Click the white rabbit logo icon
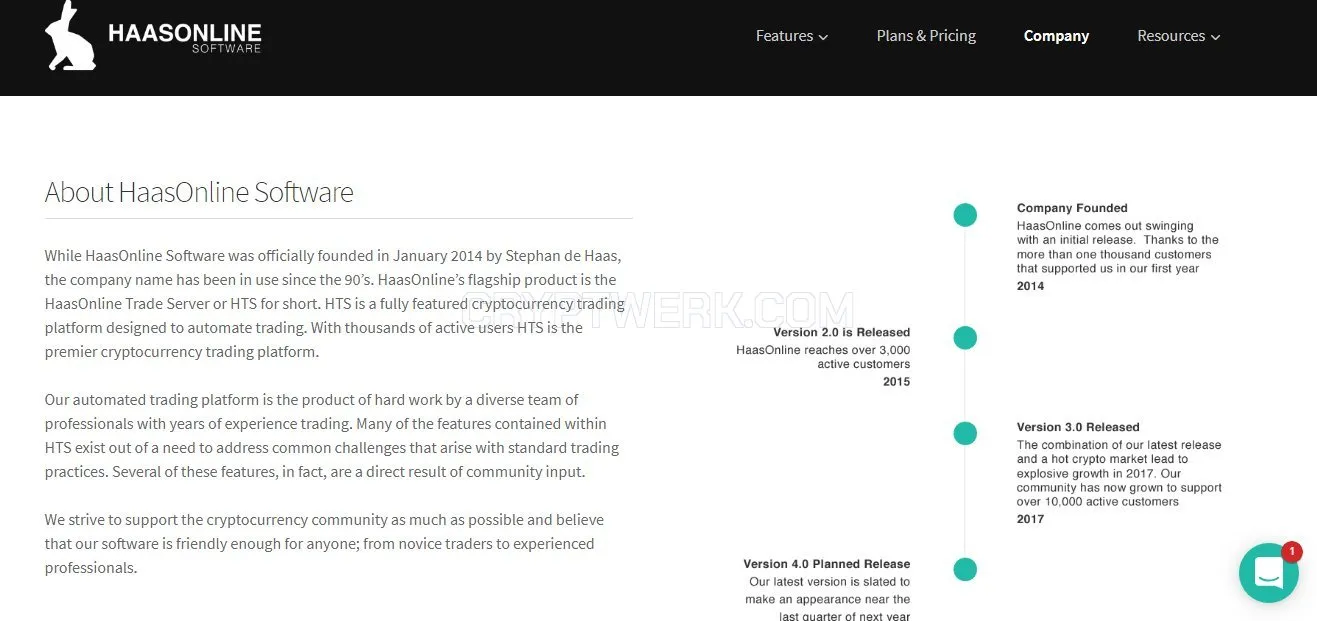 [x=70, y=35]
